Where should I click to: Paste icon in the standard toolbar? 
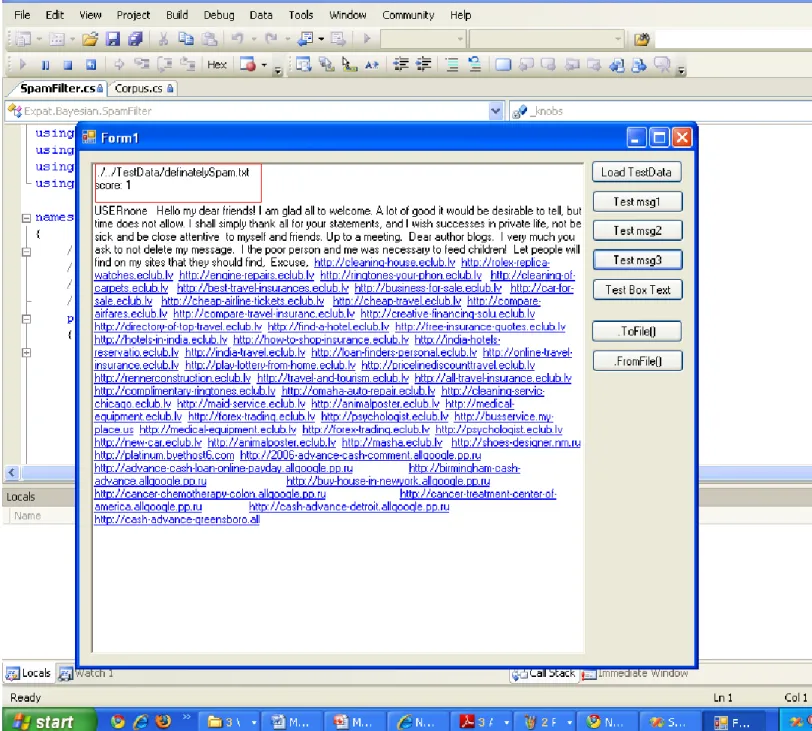pos(209,39)
